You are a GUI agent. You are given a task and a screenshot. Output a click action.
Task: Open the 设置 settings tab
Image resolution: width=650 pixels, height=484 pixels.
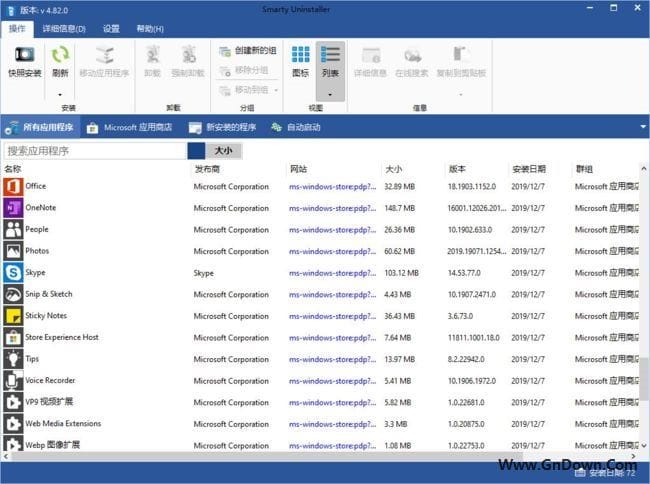(111, 29)
